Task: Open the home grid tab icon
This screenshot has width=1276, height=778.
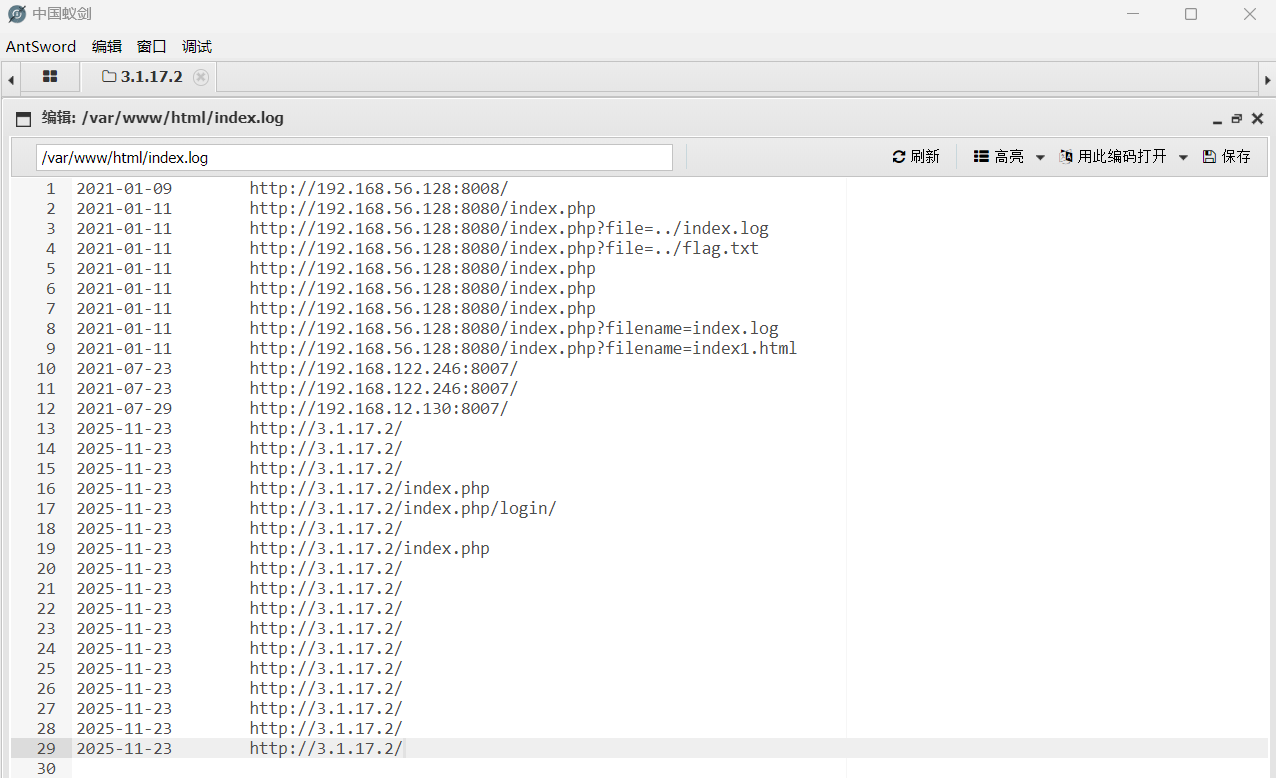Action: (50, 77)
